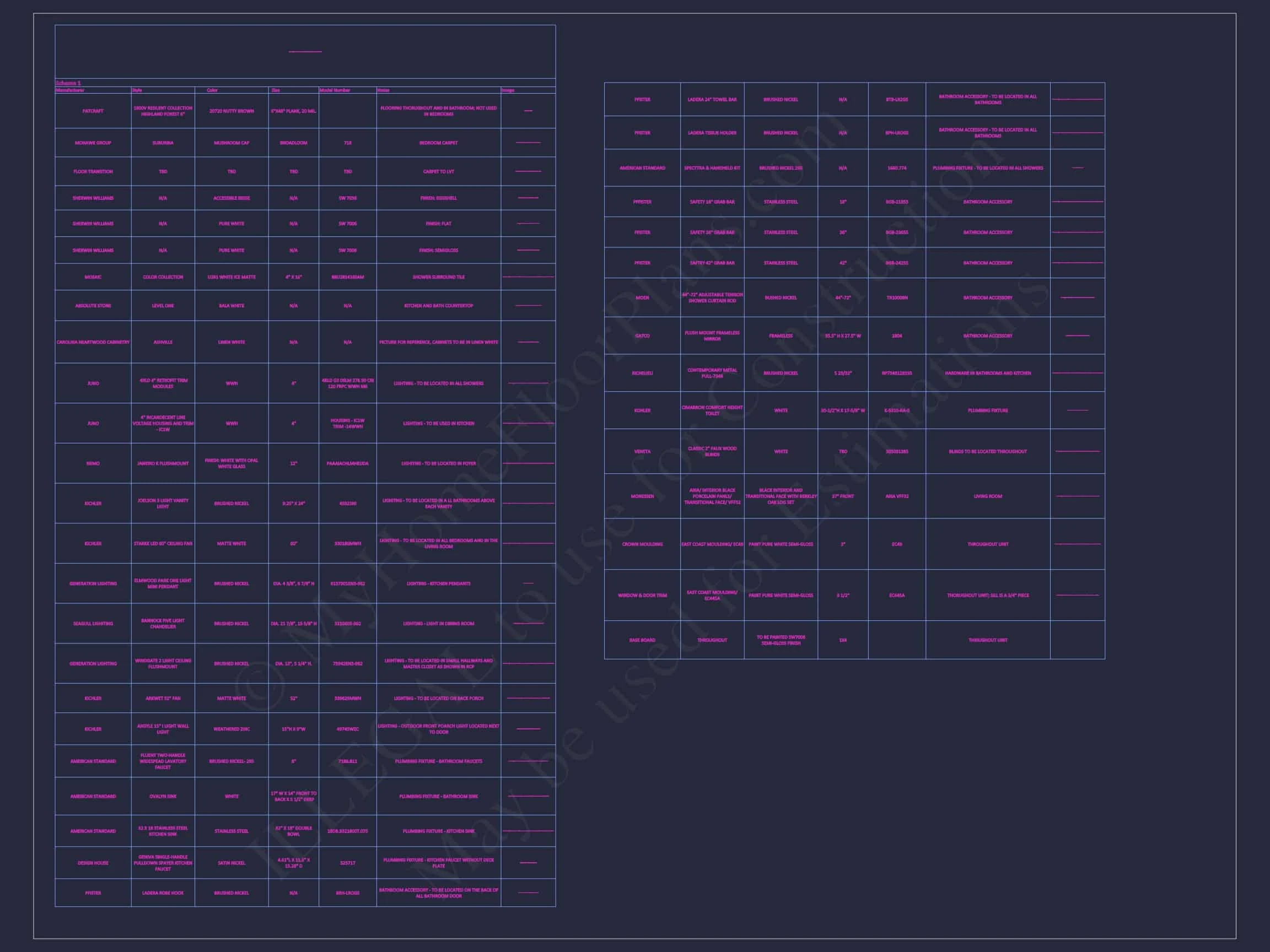Click the SHOWER SURROUND TILE notes cell
Image resolution: width=1270 pixels, height=952 pixels.
[438, 277]
